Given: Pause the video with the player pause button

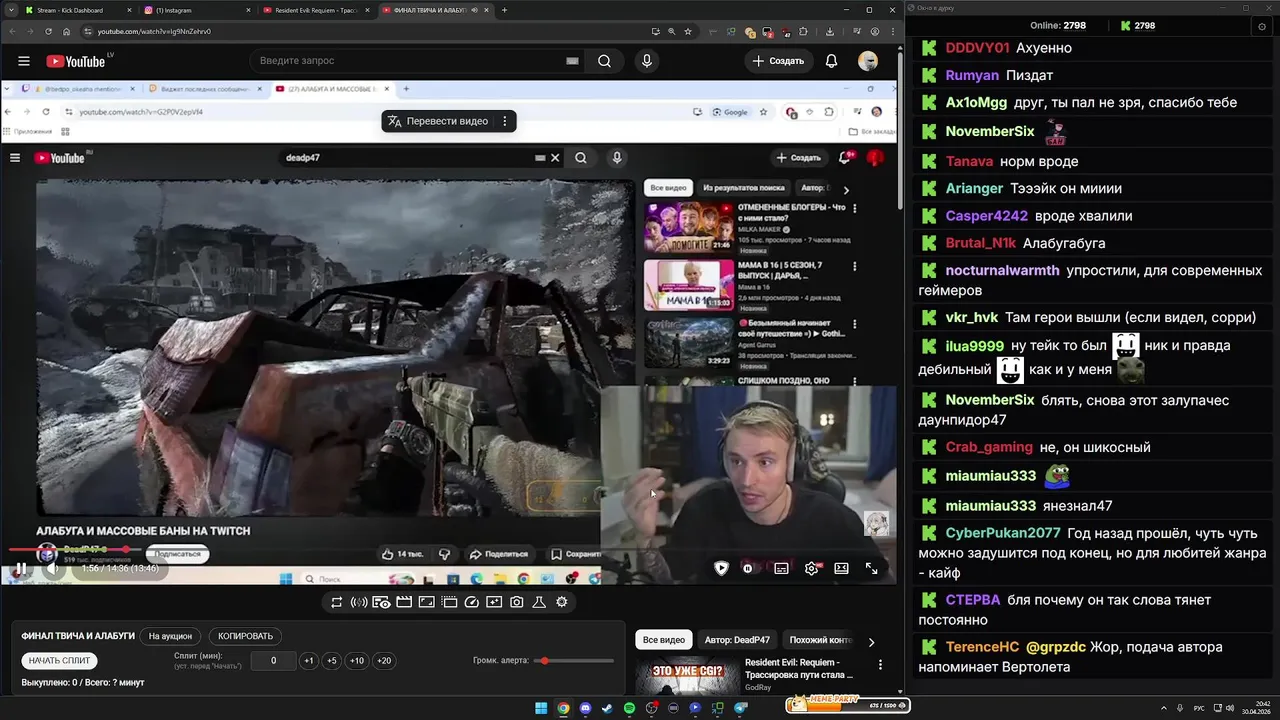Looking at the screenshot, I should [20, 569].
